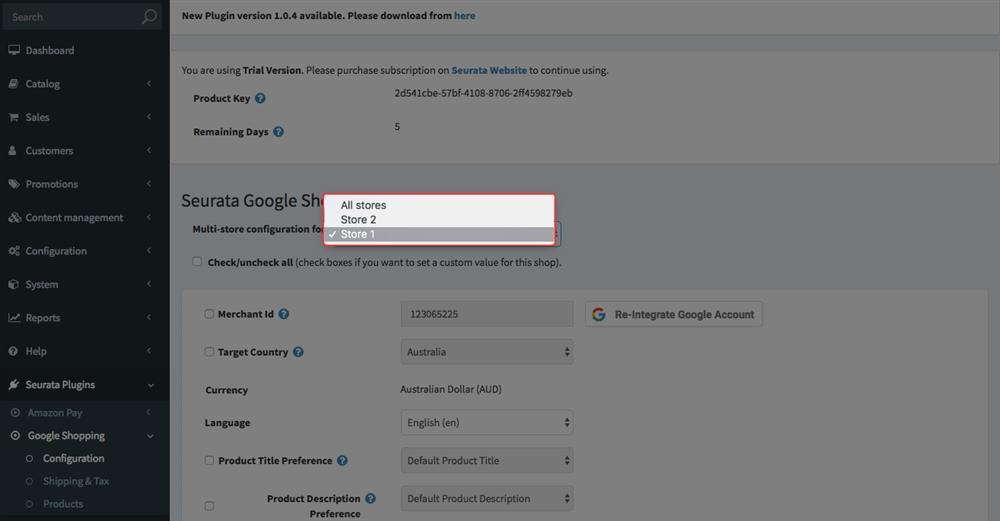Image resolution: width=1000 pixels, height=521 pixels.
Task: Click the Merchant Id field 123065225
Action: (487, 314)
